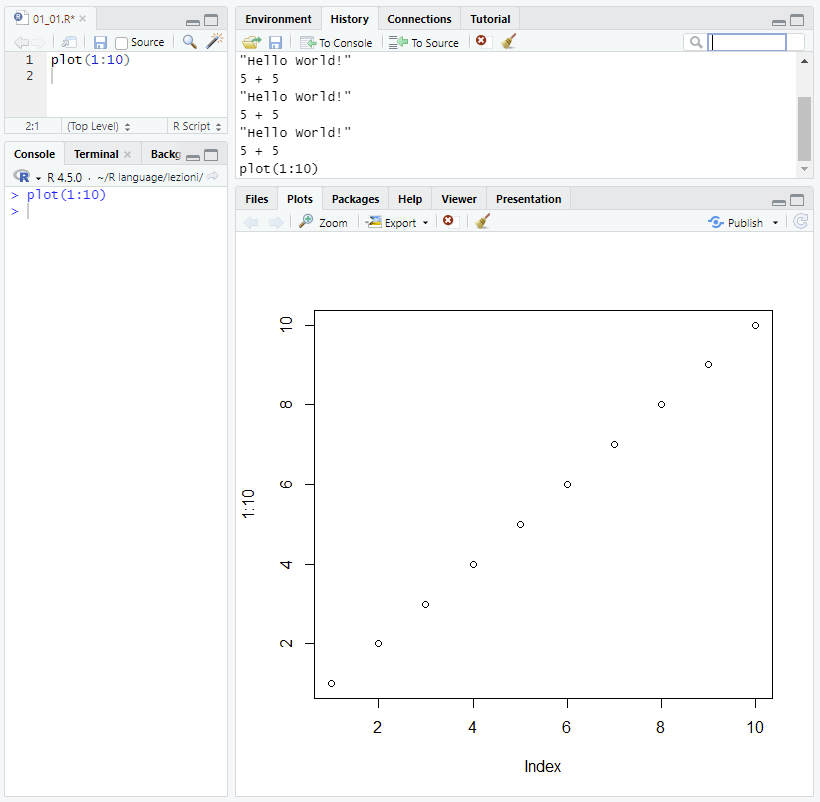Click the history scrollbar thumb
Screen dimensions: 820x802
[x=804, y=129]
